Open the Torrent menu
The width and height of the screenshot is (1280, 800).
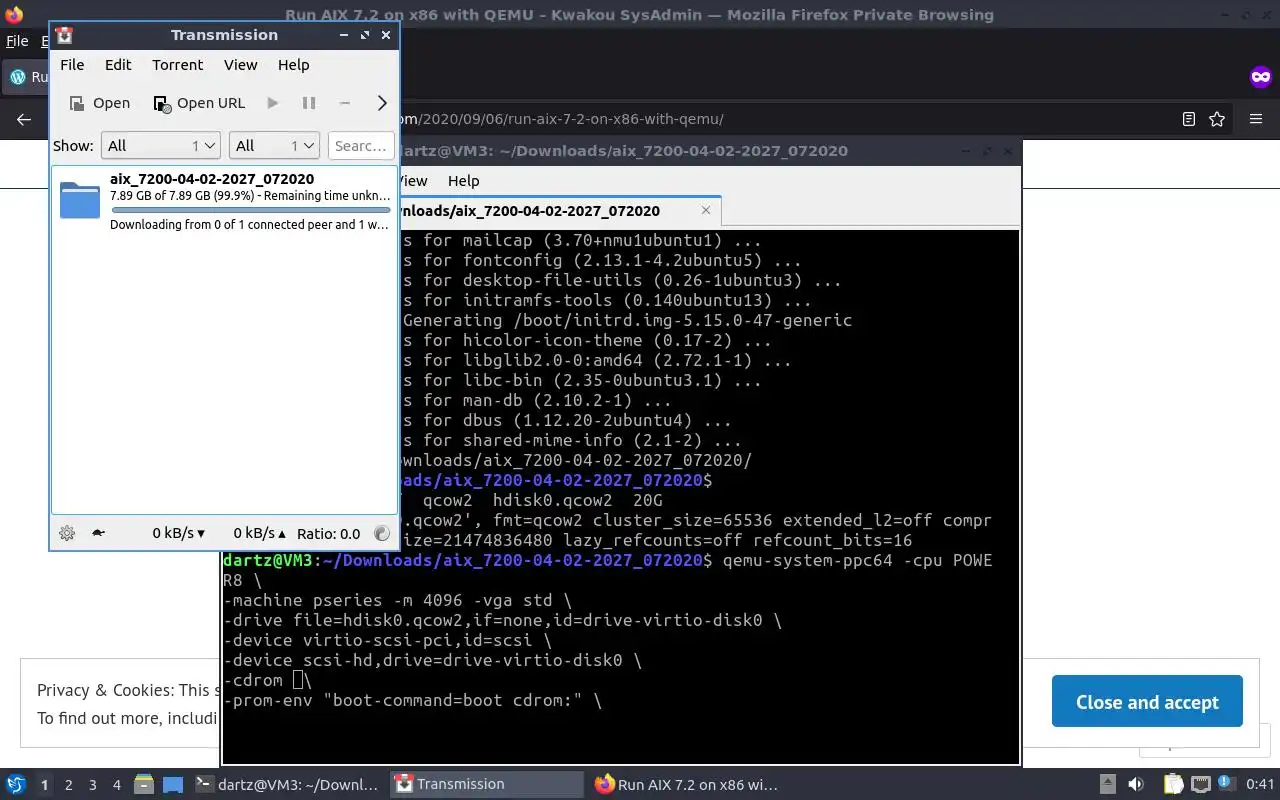178,65
